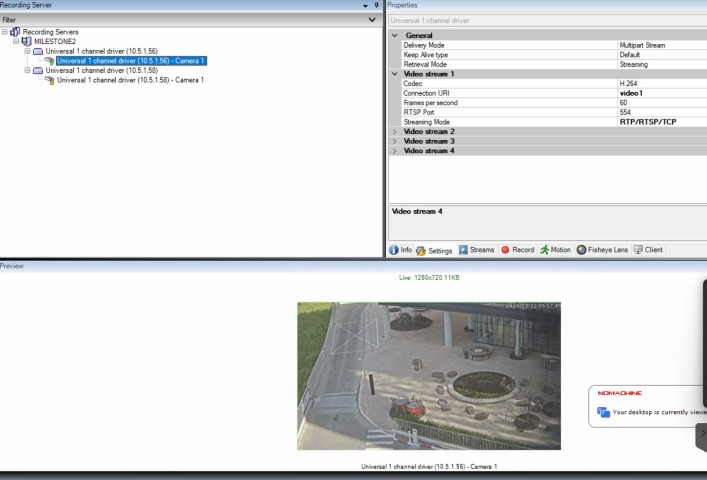Viewport: 707px width, 480px height.
Task: Click the 10.5.1.56 driver hardware icon
Action: coord(38,51)
